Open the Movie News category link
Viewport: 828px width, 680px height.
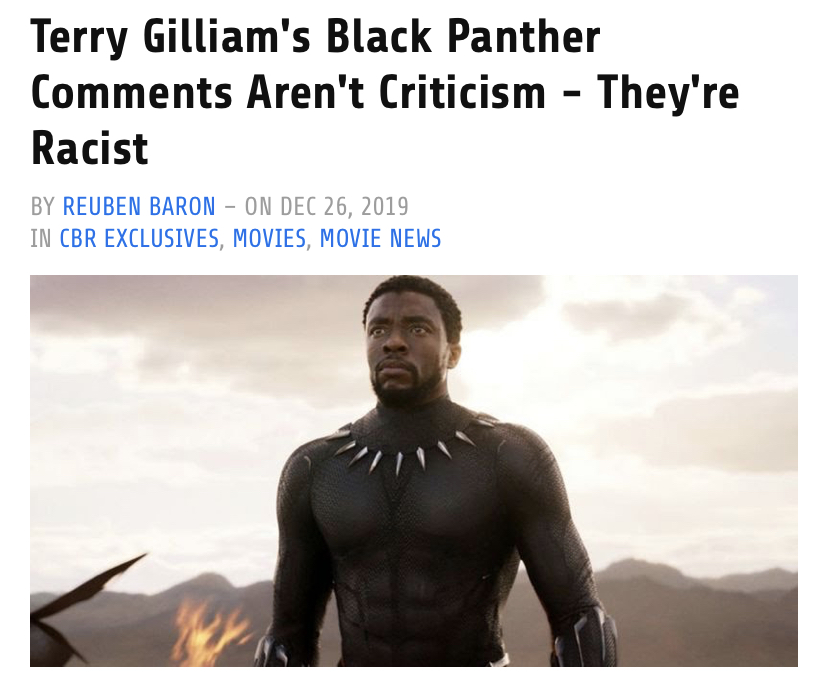coord(380,238)
